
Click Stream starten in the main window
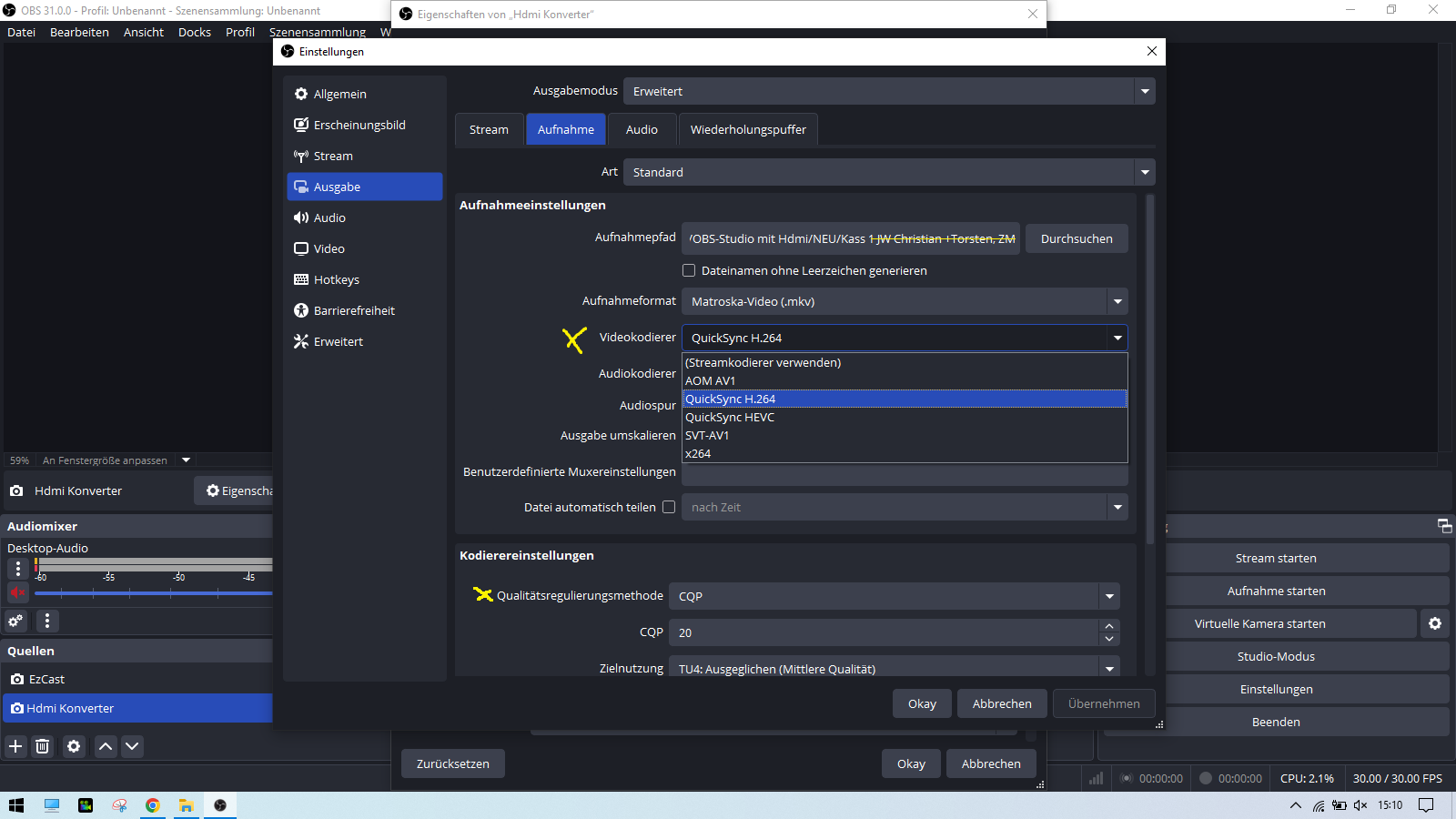click(x=1276, y=558)
